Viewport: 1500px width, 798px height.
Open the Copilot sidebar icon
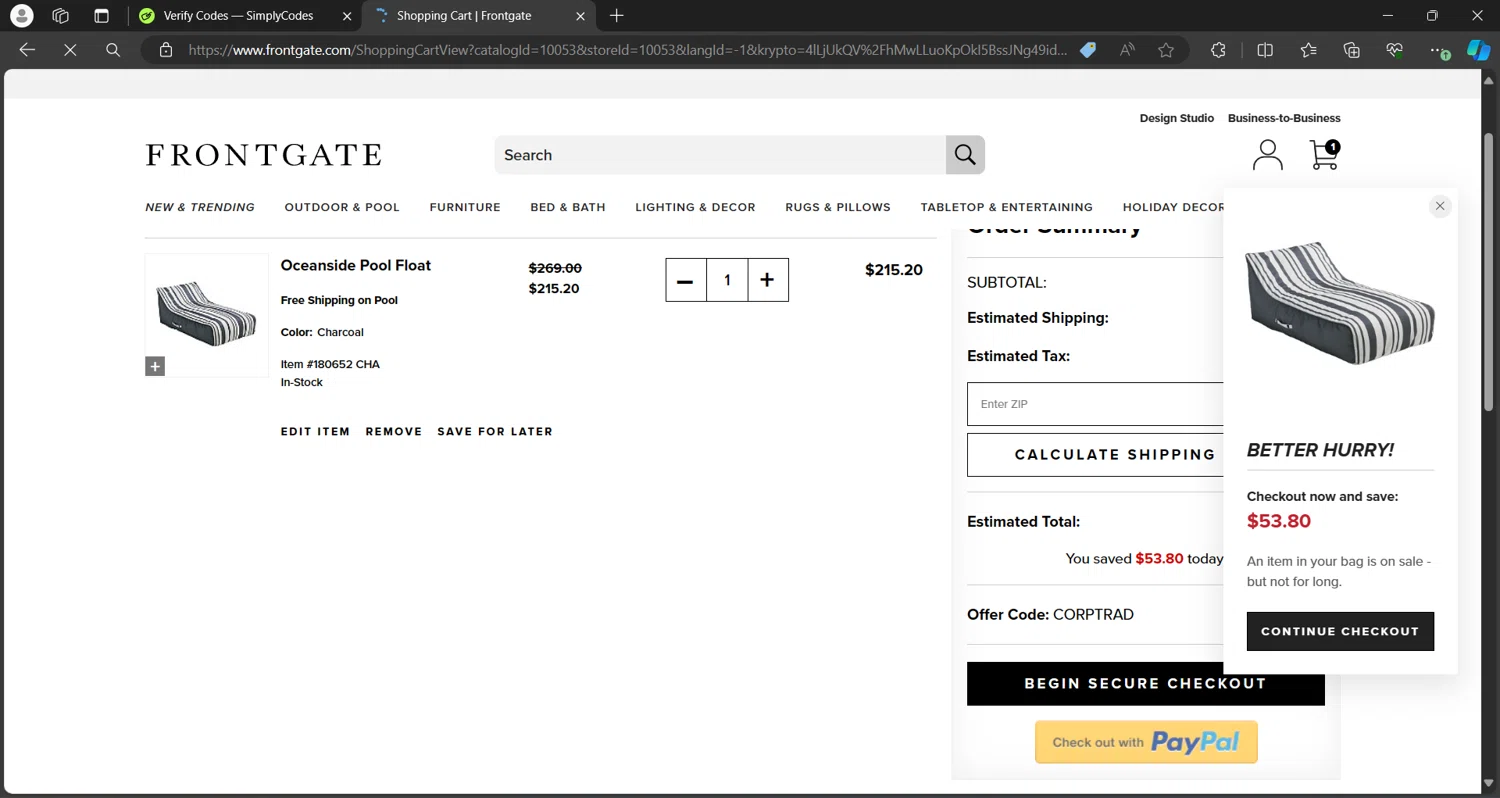1479,50
